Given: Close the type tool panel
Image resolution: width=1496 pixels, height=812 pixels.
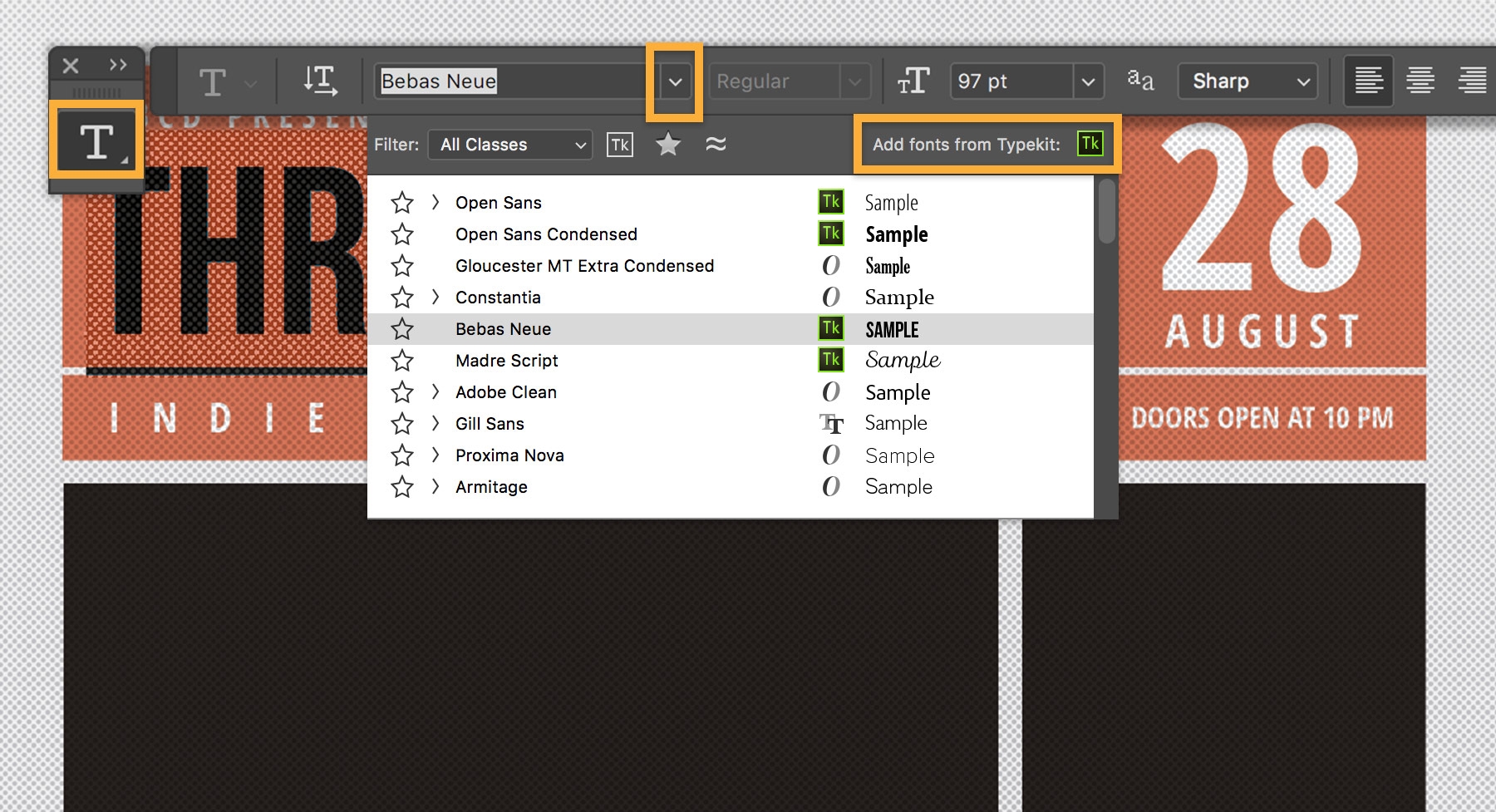Looking at the screenshot, I should pos(70,65).
